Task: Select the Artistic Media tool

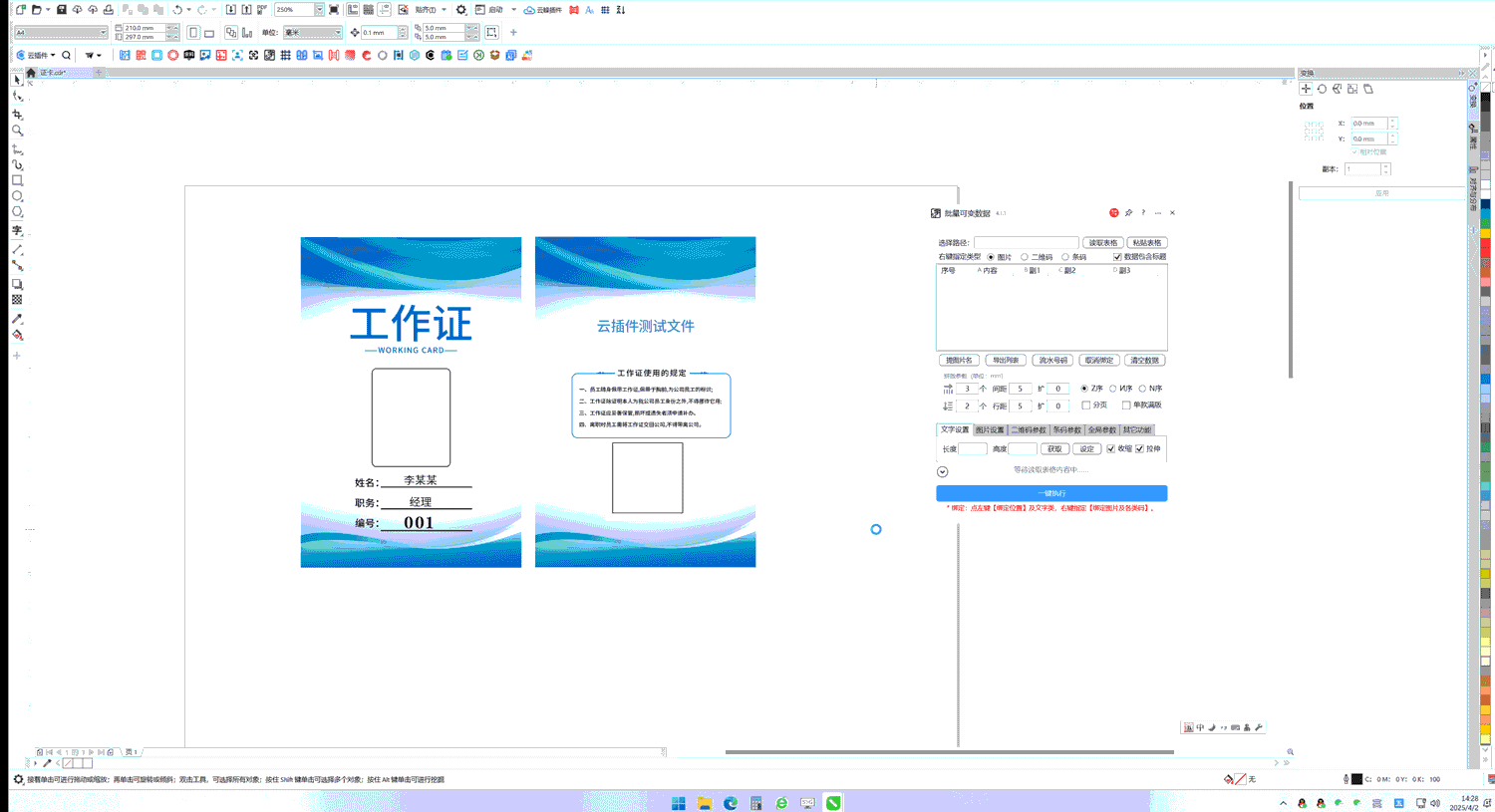Action: (17, 165)
